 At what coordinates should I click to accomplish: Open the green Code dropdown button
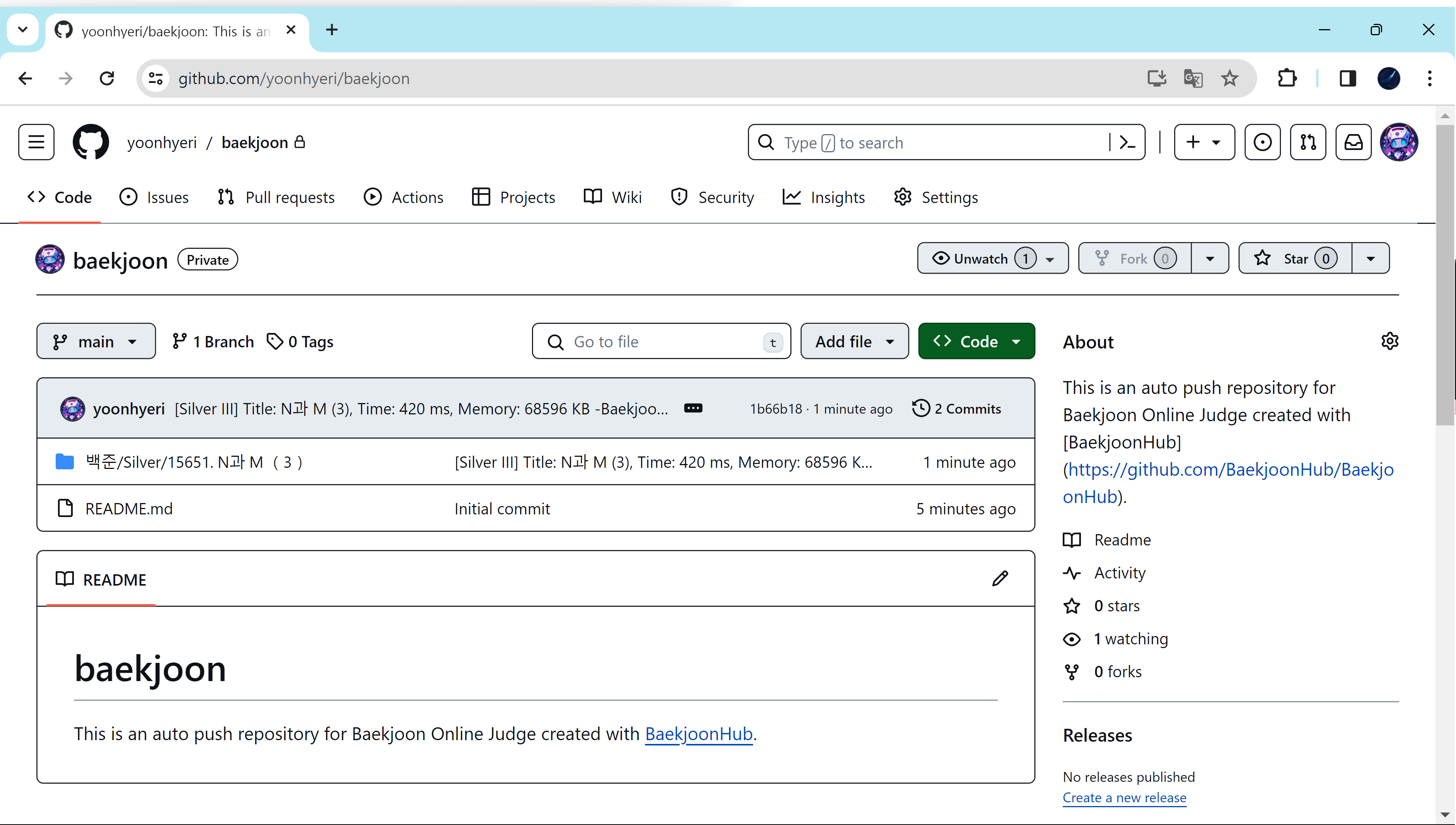coord(976,342)
